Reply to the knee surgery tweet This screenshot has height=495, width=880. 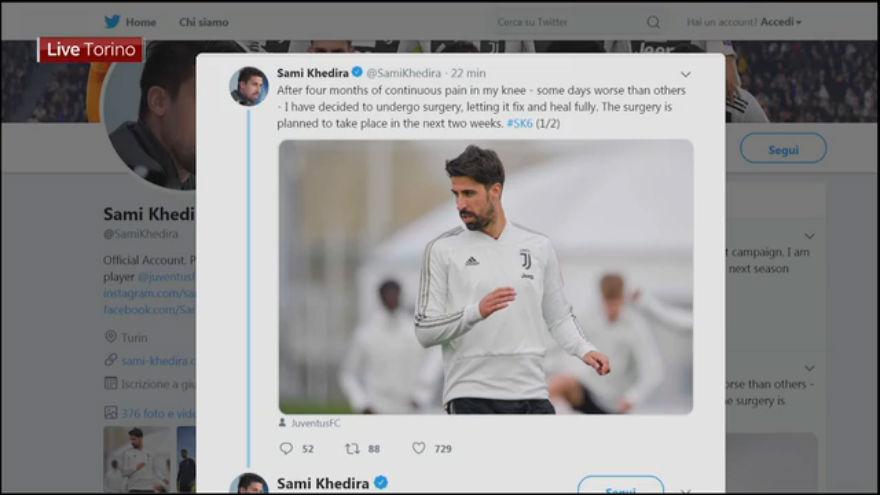[286, 449]
